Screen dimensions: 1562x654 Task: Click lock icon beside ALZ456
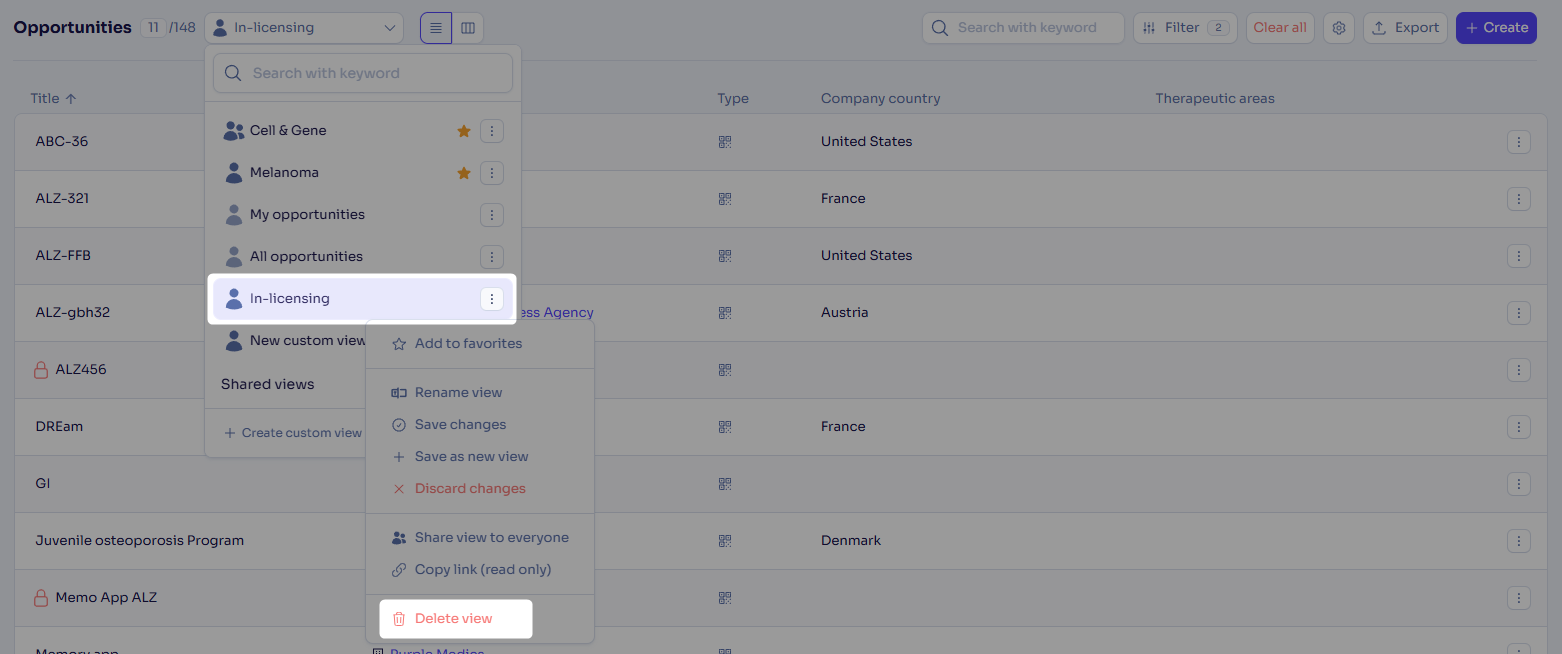41,370
